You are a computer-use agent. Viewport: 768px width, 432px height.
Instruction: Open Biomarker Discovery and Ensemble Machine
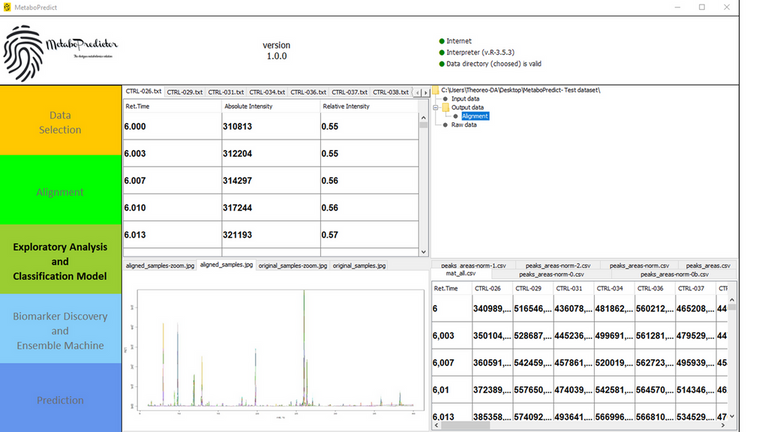pyautogui.click(x=60, y=329)
